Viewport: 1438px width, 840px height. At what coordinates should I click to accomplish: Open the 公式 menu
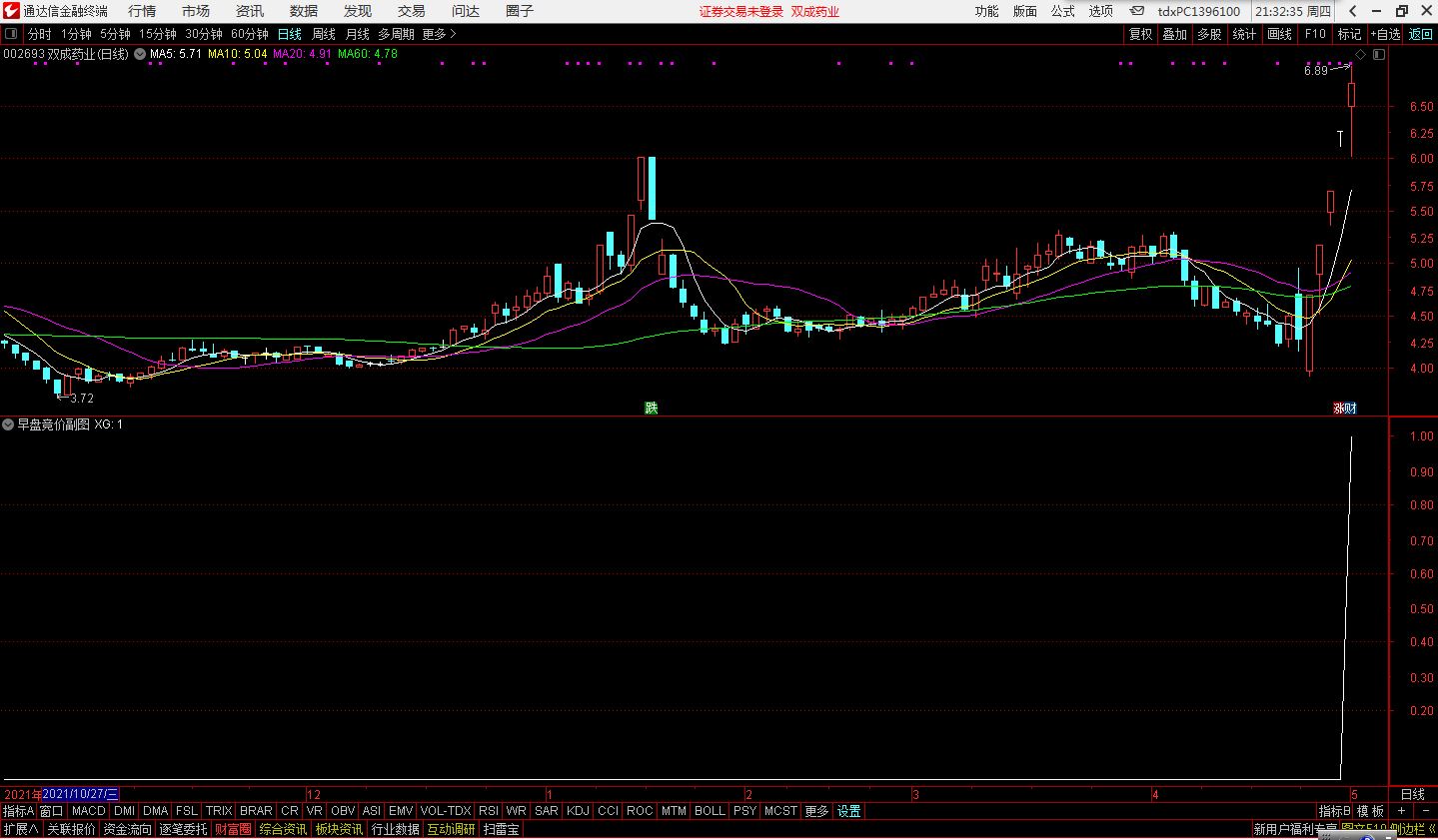pyautogui.click(x=1063, y=11)
